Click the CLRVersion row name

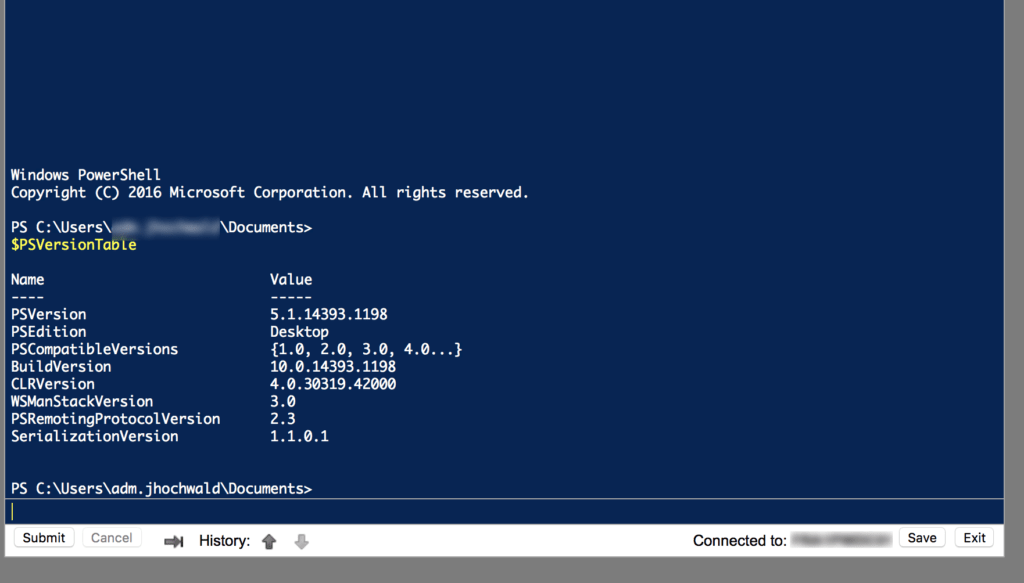[x=52, y=384]
